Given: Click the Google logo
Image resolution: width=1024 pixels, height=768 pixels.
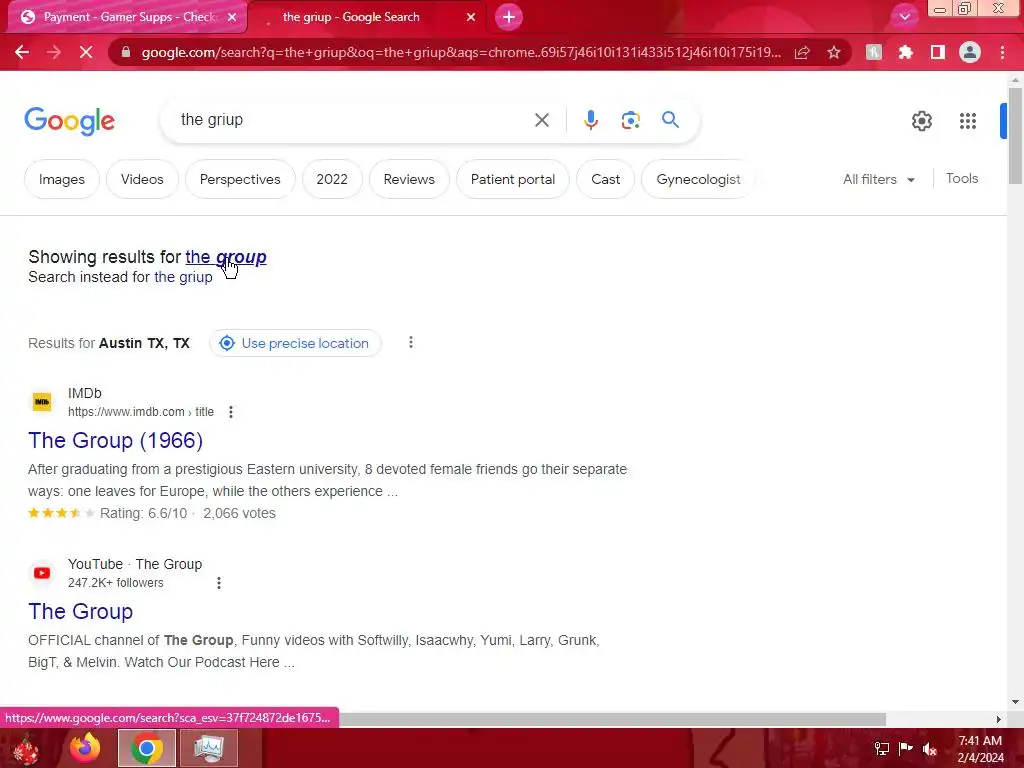Looking at the screenshot, I should tap(69, 121).
